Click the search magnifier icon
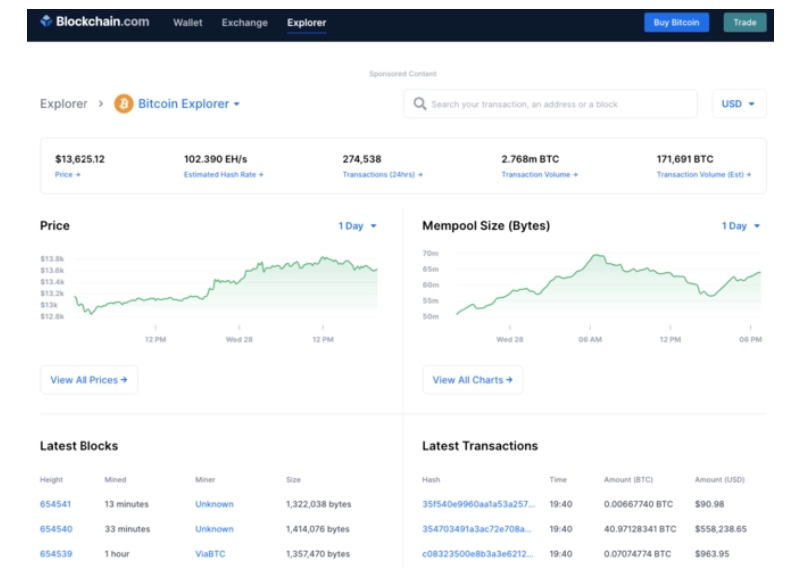This screenshot has width=809, height=582. [419, 104]
